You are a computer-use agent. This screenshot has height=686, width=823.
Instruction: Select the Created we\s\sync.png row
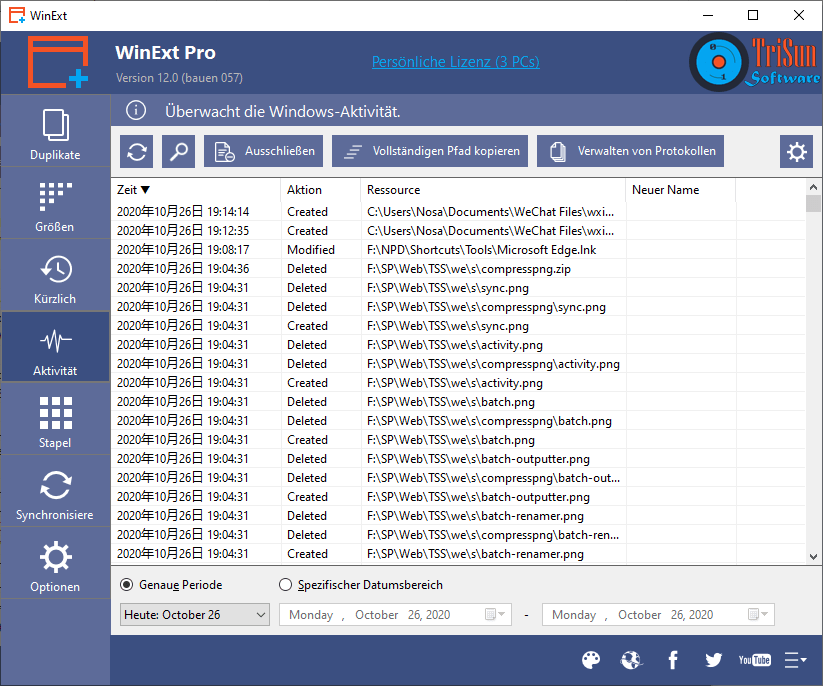click(458, 326)
